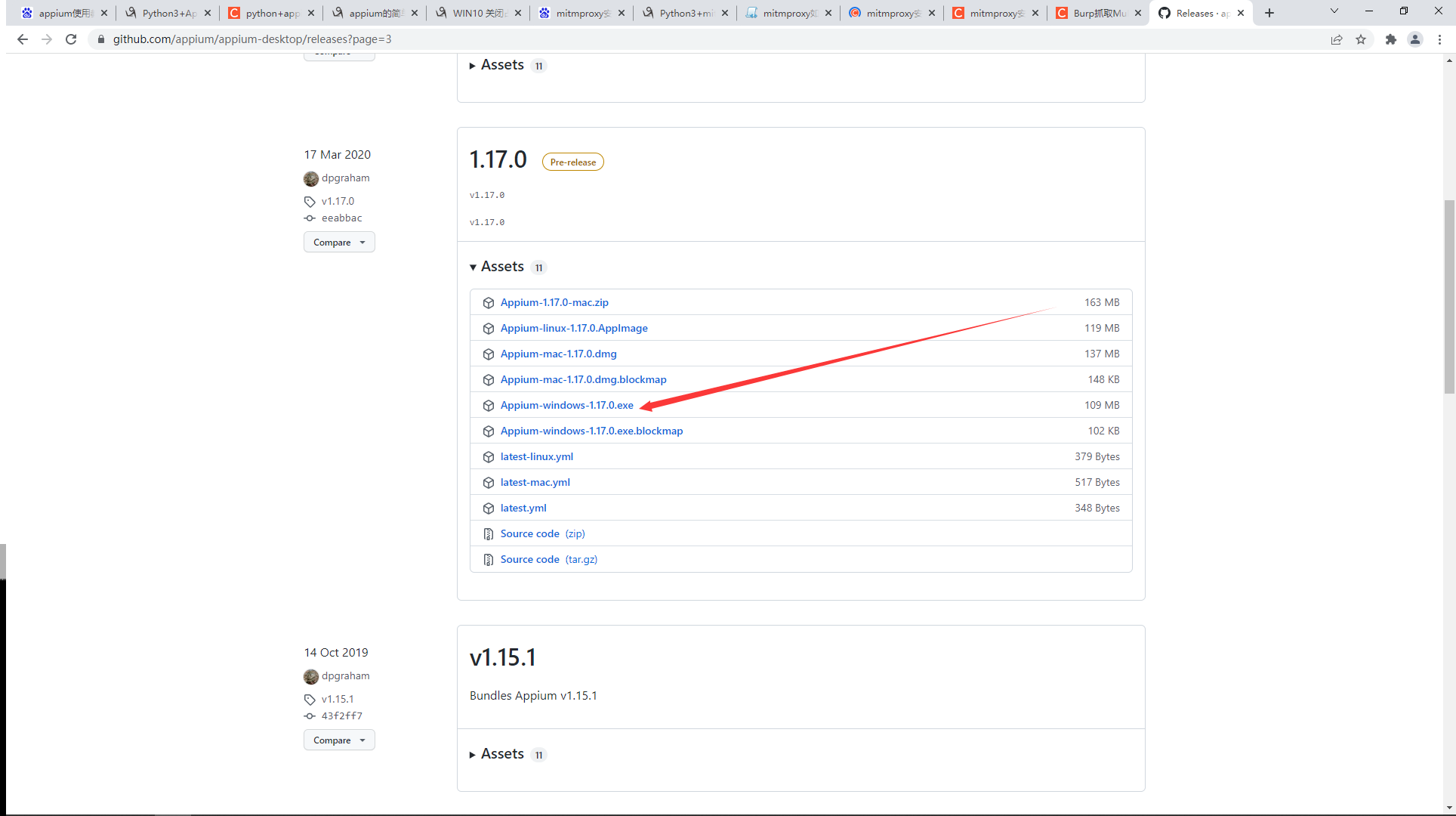Open the Compare dropdown for v1.17.0
The width and height of the screenshot is (1456, 816).
339,243
